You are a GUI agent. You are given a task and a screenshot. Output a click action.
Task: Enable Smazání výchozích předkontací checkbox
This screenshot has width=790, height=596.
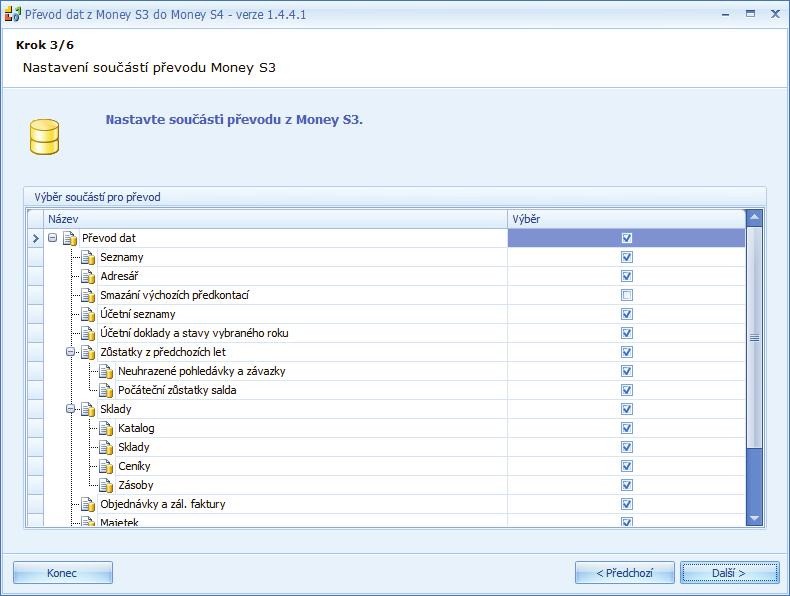click(x=627, y=295)
